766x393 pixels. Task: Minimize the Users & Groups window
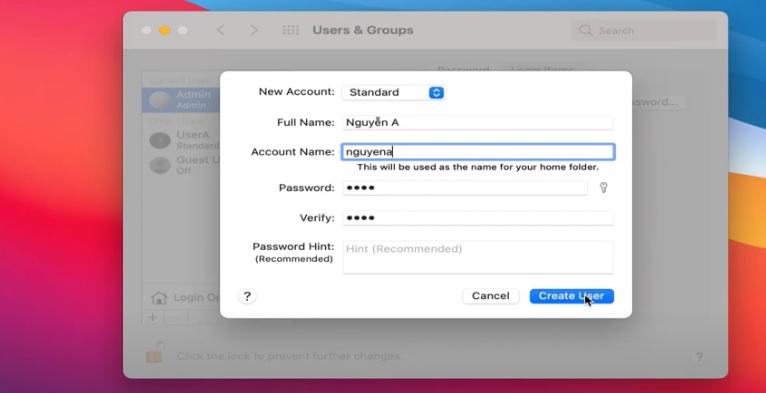pos(165,30)
